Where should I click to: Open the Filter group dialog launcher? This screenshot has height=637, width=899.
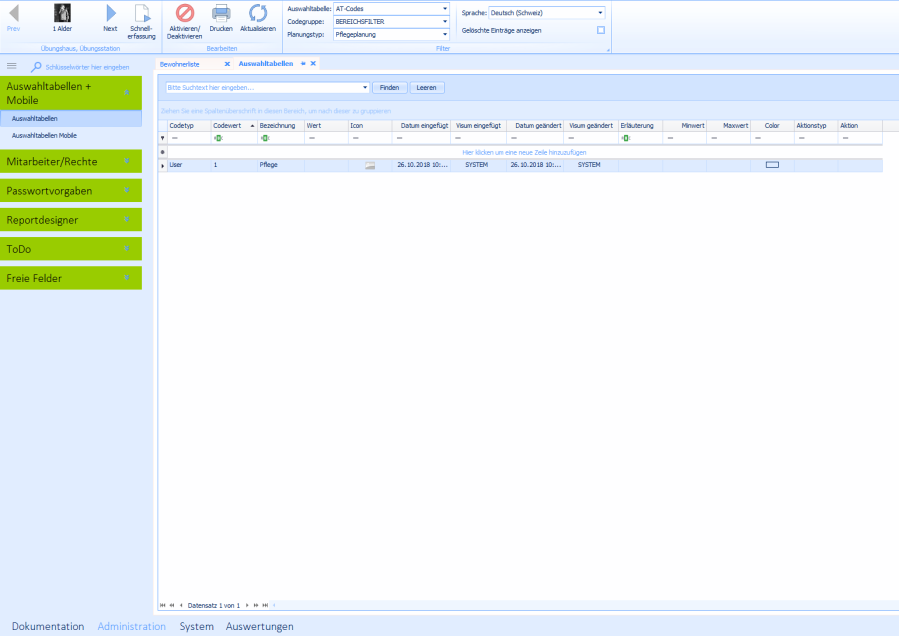pos(608,50)
